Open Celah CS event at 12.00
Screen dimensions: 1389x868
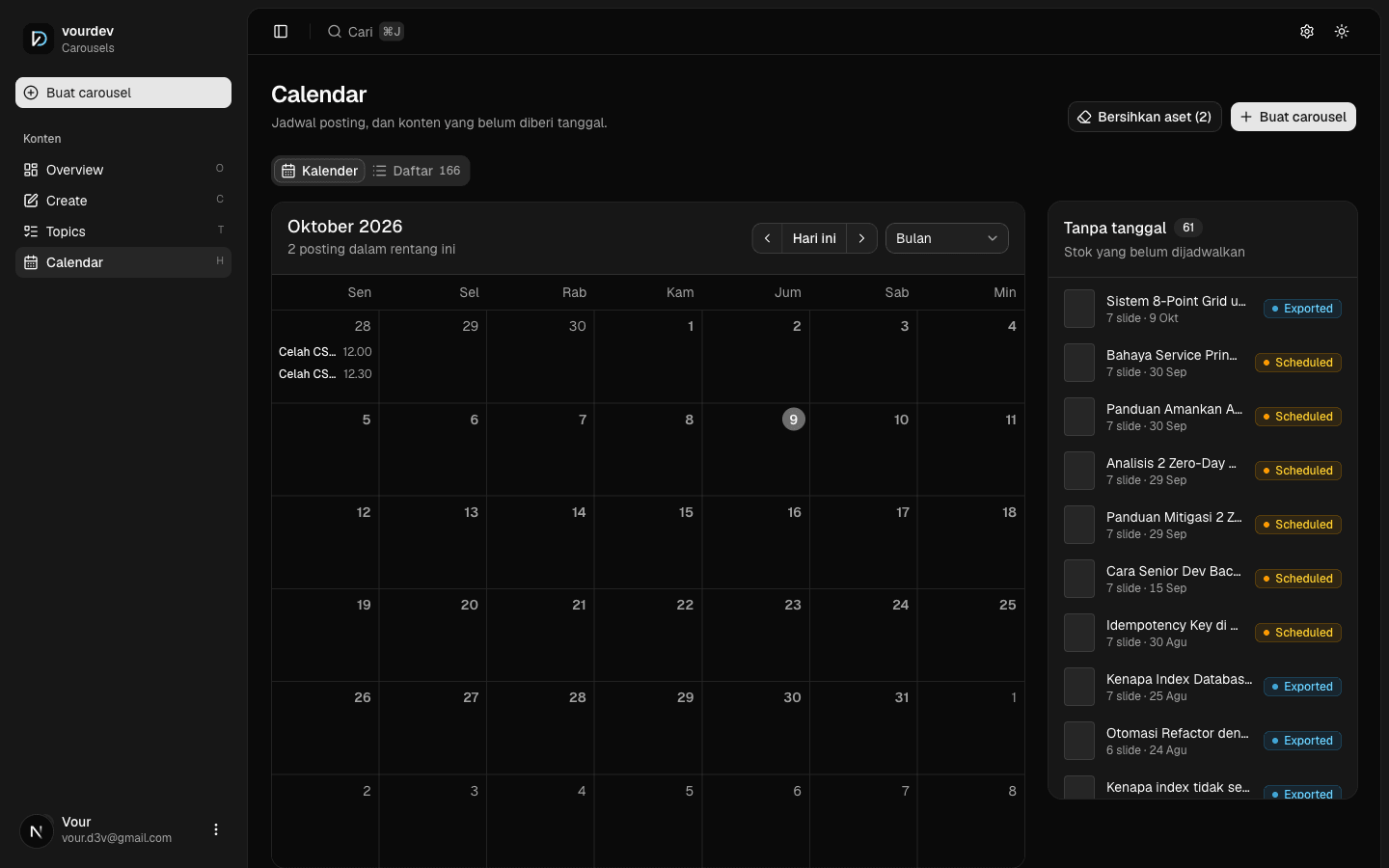click(x=325, y=352)
